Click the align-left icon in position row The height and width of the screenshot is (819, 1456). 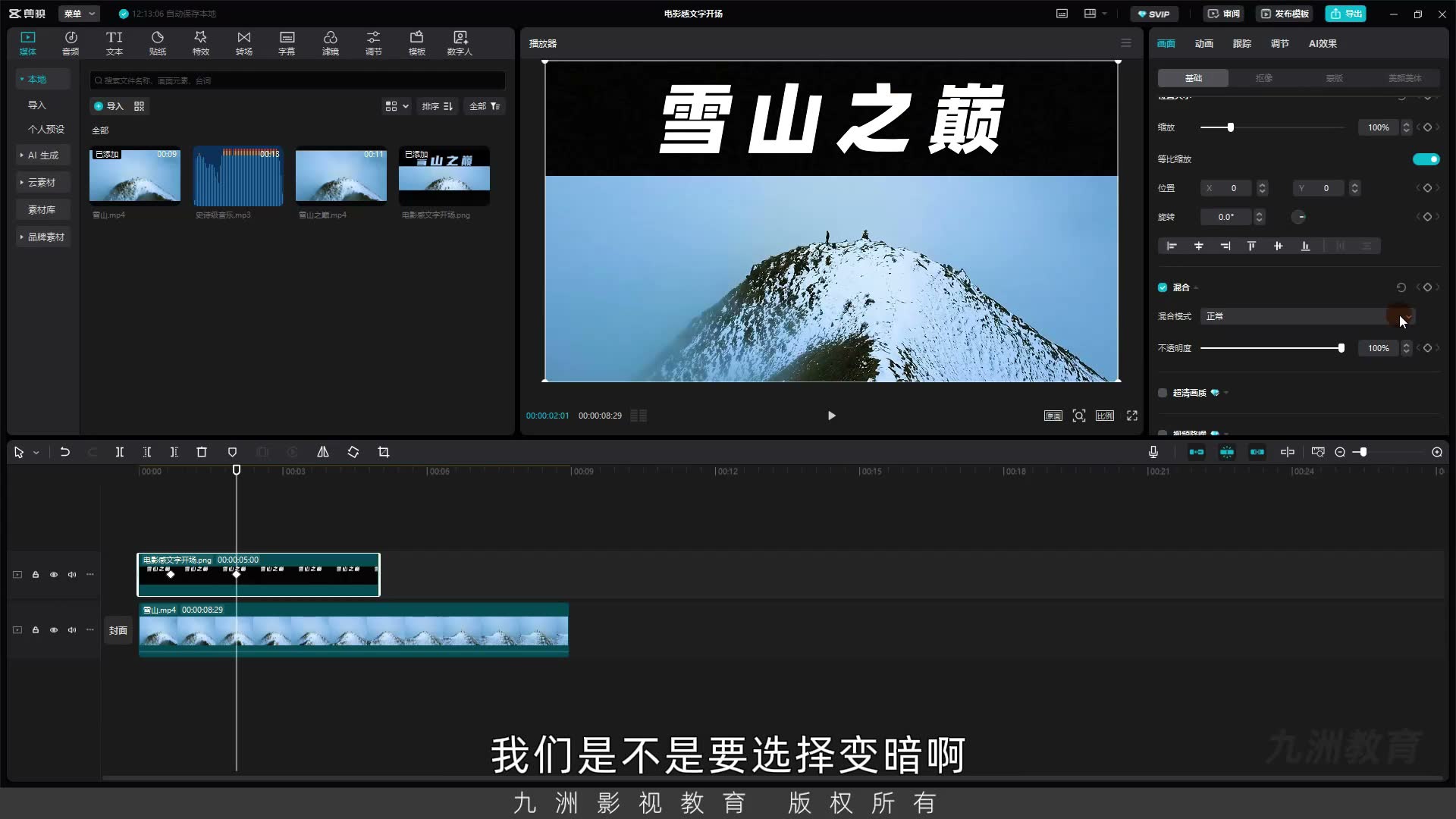(1172, 246)
